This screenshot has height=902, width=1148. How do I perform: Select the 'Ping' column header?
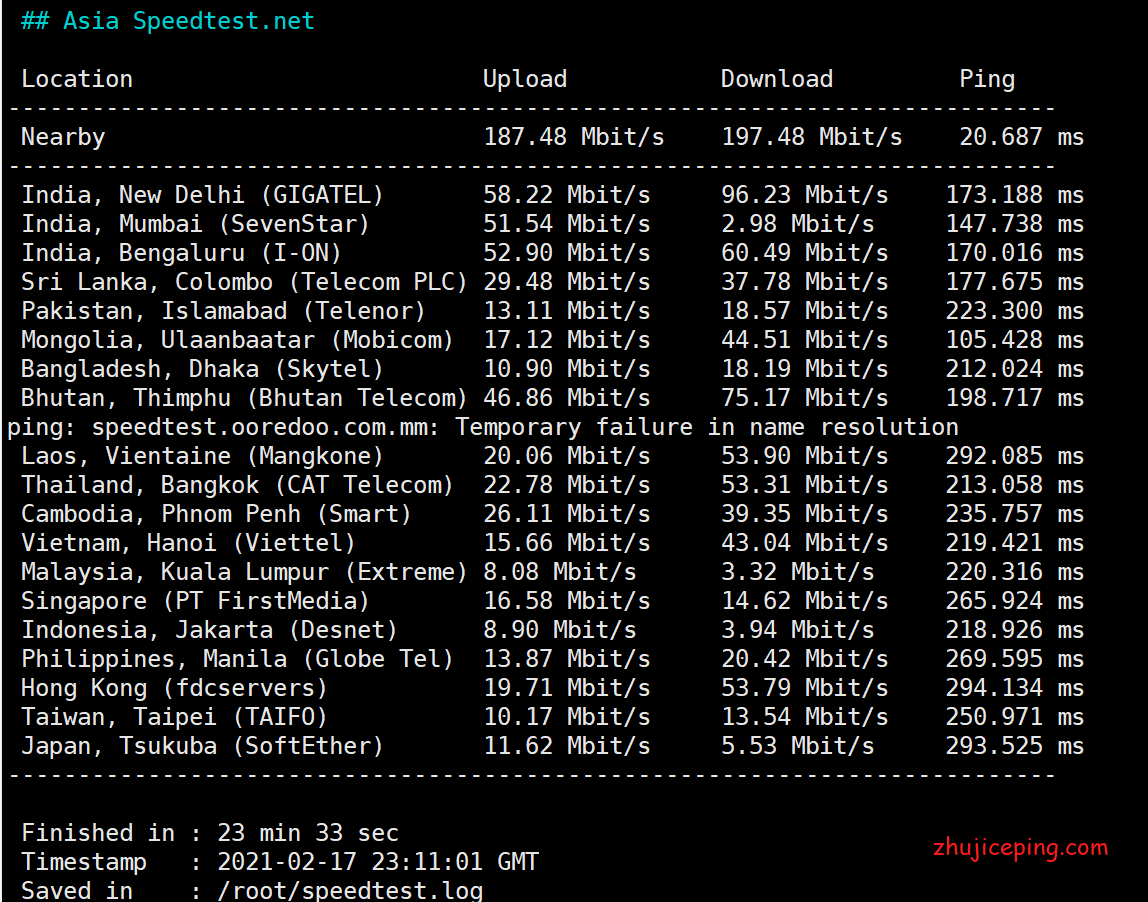pyautogui.click(x=987, y=79)
